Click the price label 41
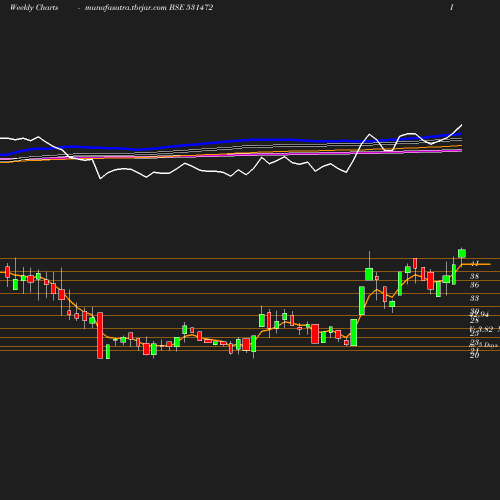Image resolution: width=500 pixels, height=500 pixels. pyautogui.click(x=475, y=263)
